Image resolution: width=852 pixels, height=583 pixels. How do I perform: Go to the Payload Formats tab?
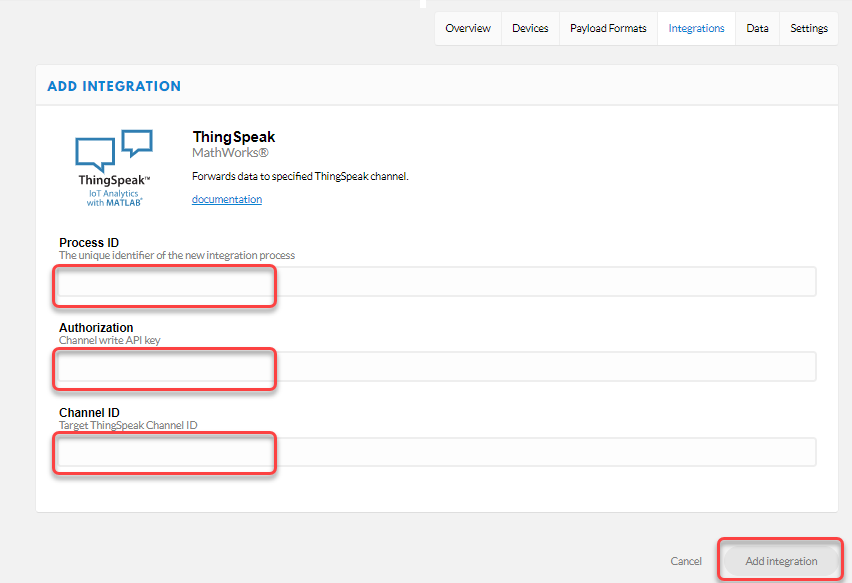608,28
